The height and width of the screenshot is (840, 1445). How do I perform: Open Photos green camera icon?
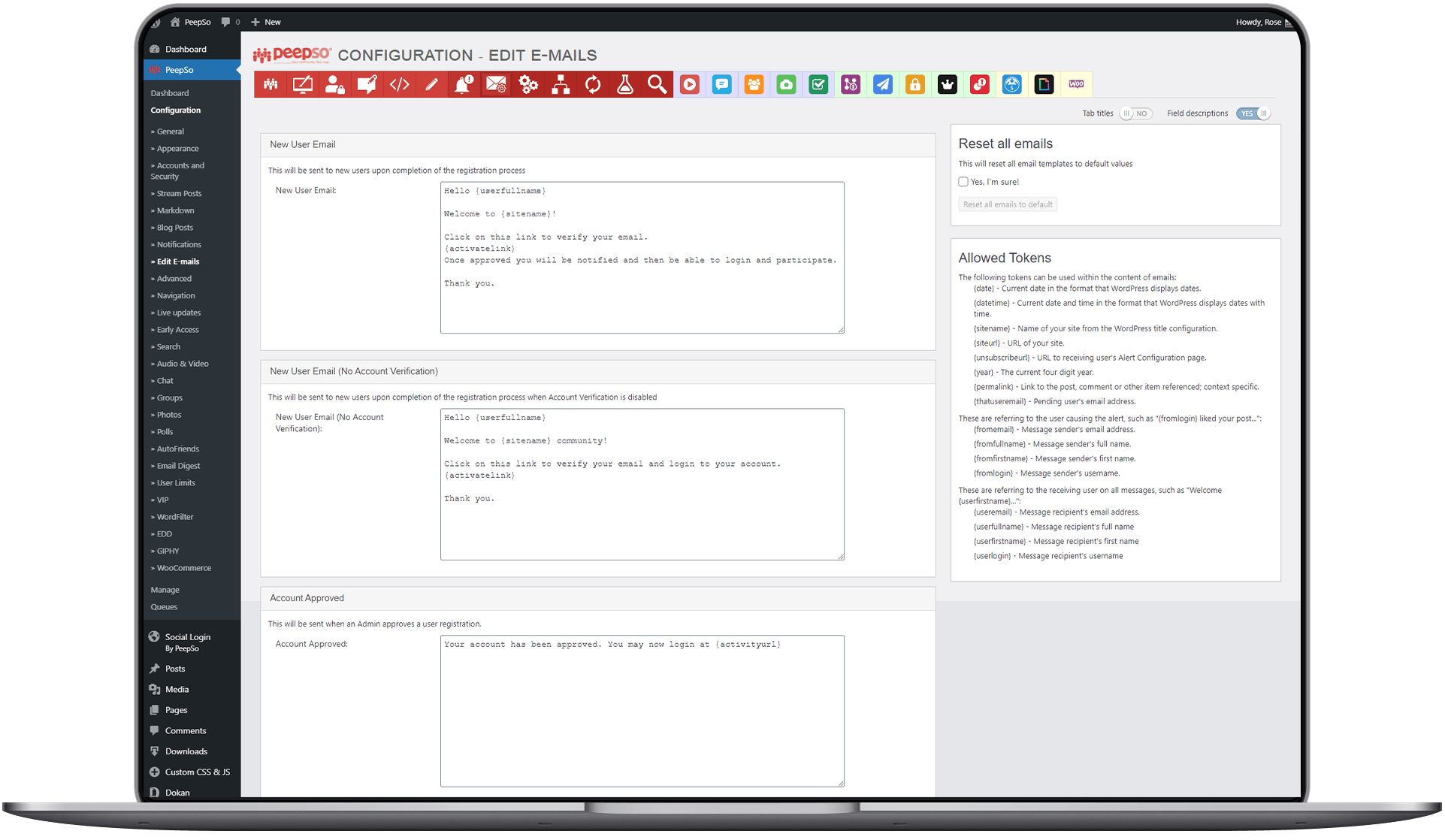787,85
